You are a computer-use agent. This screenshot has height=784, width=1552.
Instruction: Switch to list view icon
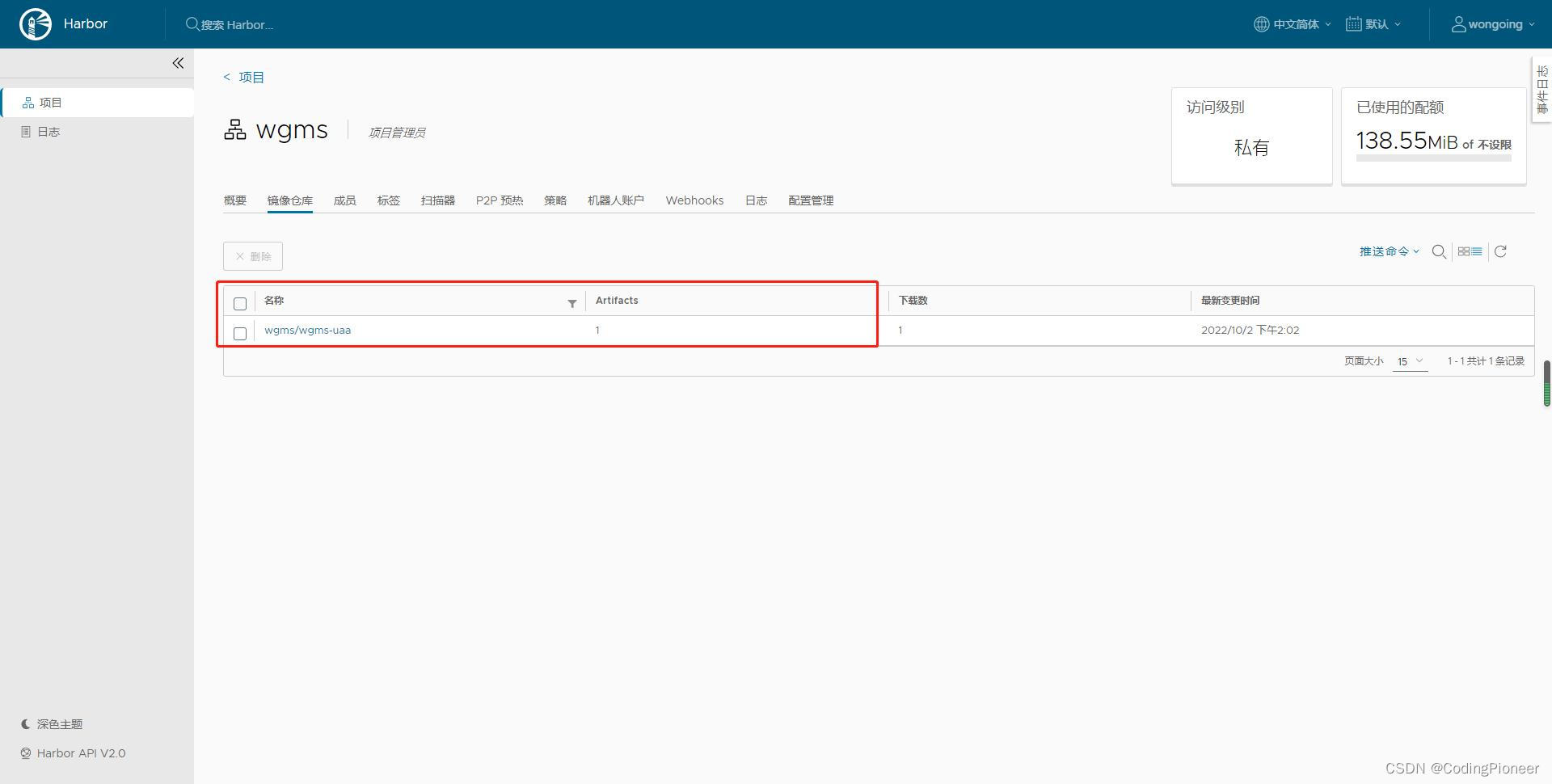tap(1476, 251)
